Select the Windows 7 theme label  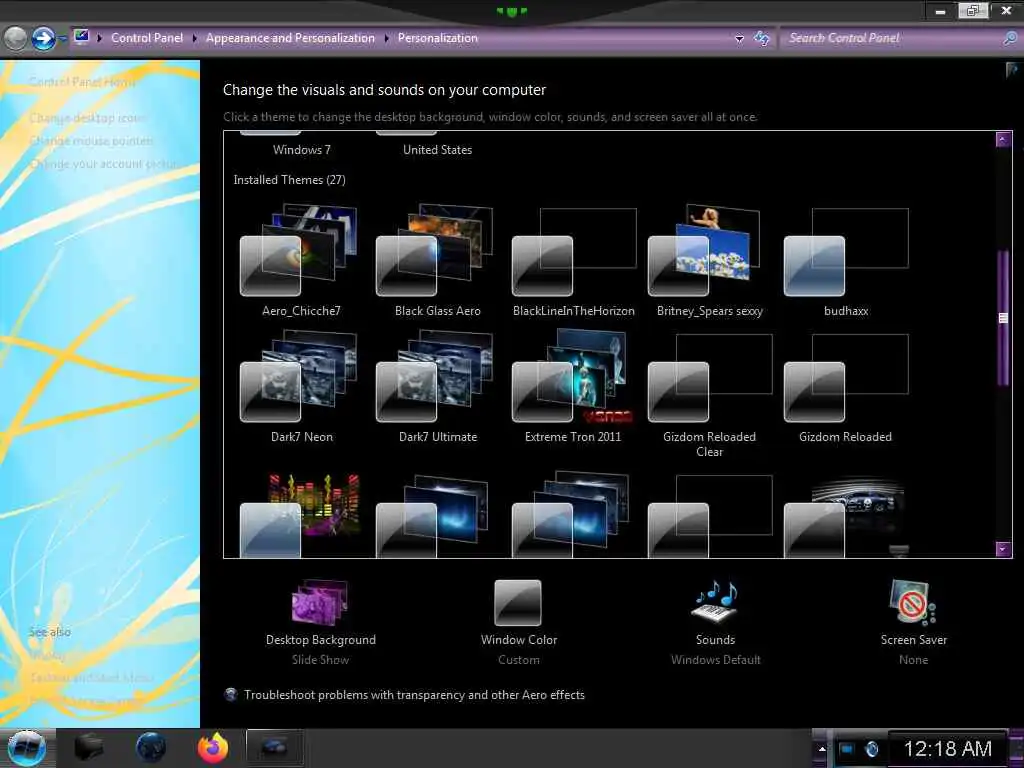click(302, 150)
